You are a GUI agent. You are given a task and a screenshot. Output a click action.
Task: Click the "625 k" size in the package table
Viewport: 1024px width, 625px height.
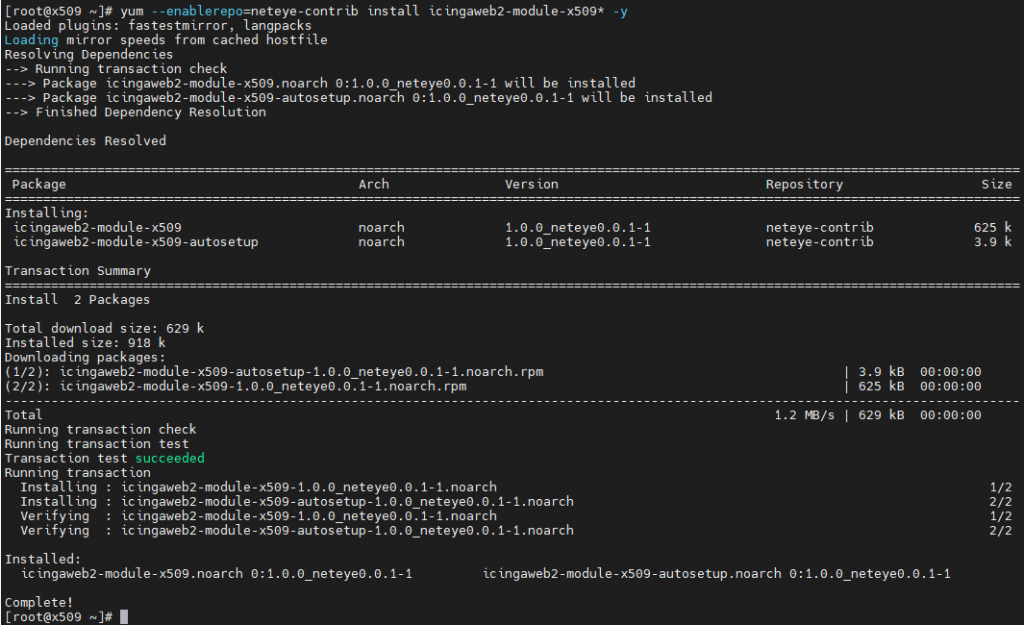coord(993,227)
